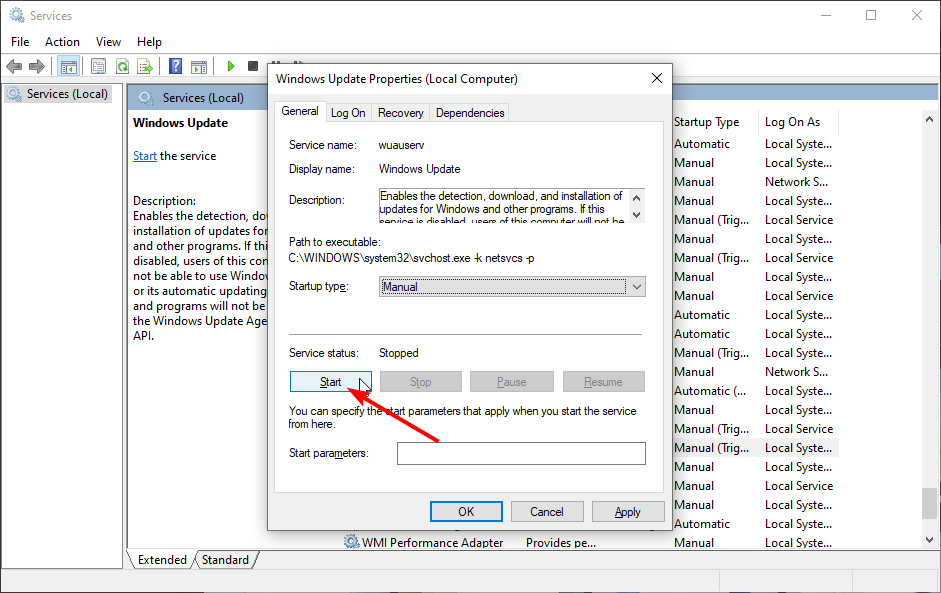Screen dimensions: 941x593
Task: Click the Start button in the properties dialog
Action: tap(331, 382)
